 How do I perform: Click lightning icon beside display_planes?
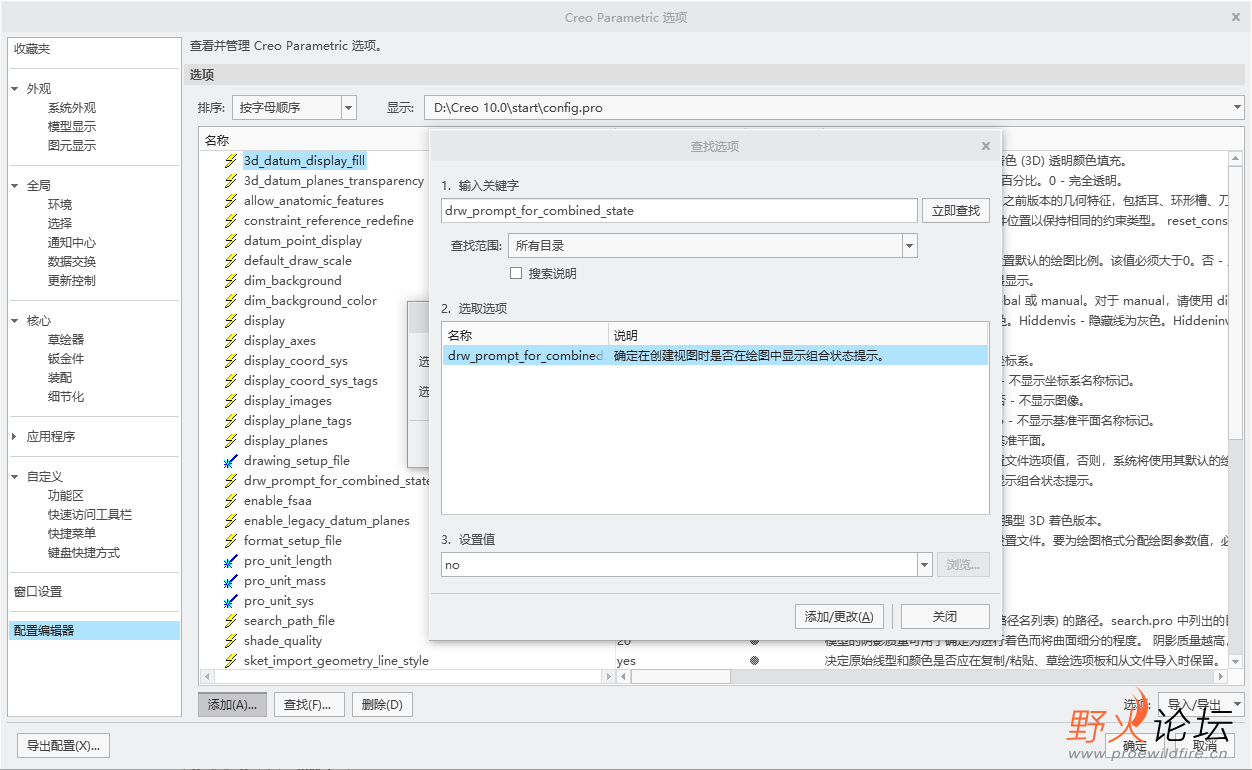pyautogui.click(x=231, y=441)
